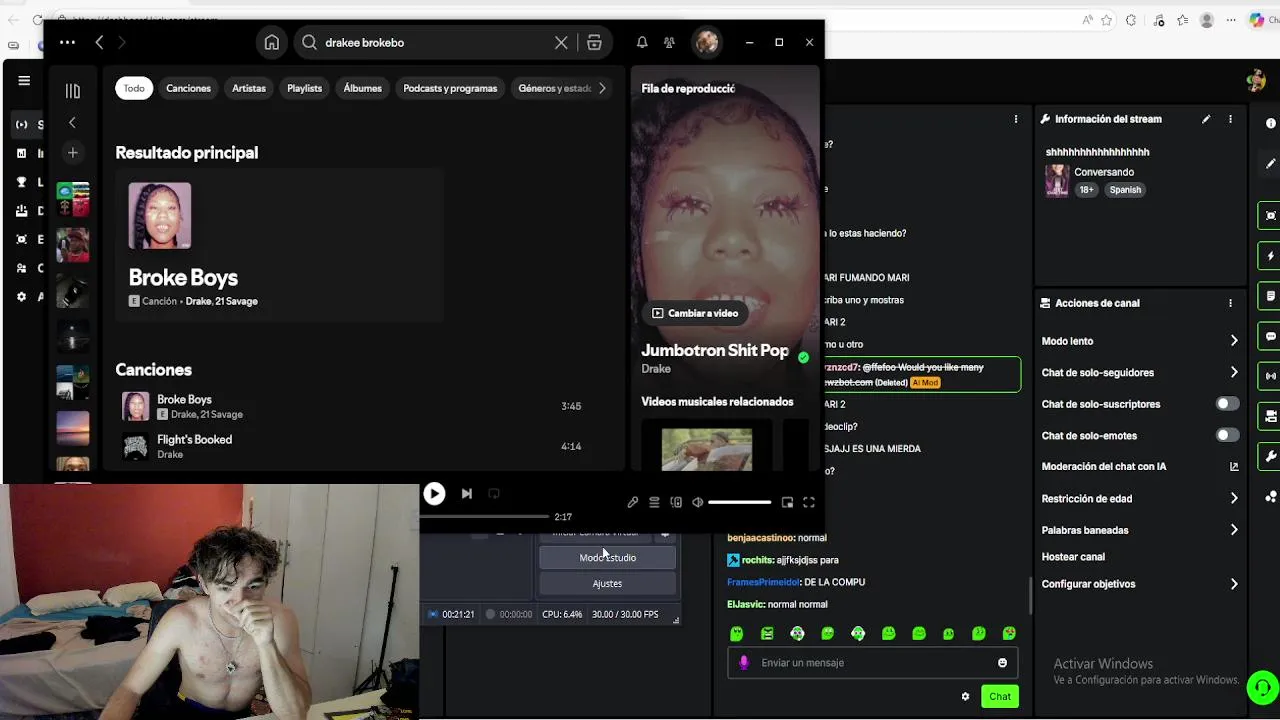Open emote picker in chat input
Viewport: 1280px width, 720px height.
click(1002, 663)
